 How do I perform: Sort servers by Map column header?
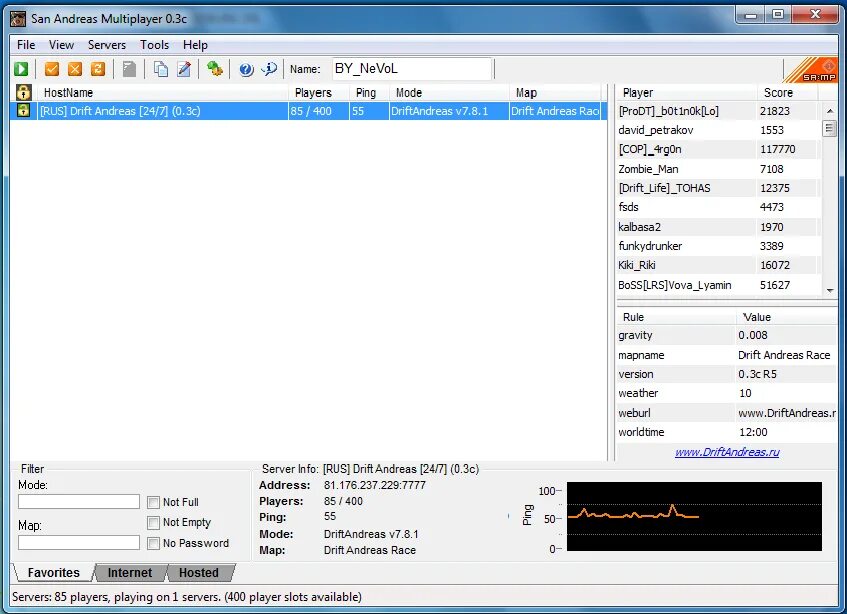click(x=556, y=92)
